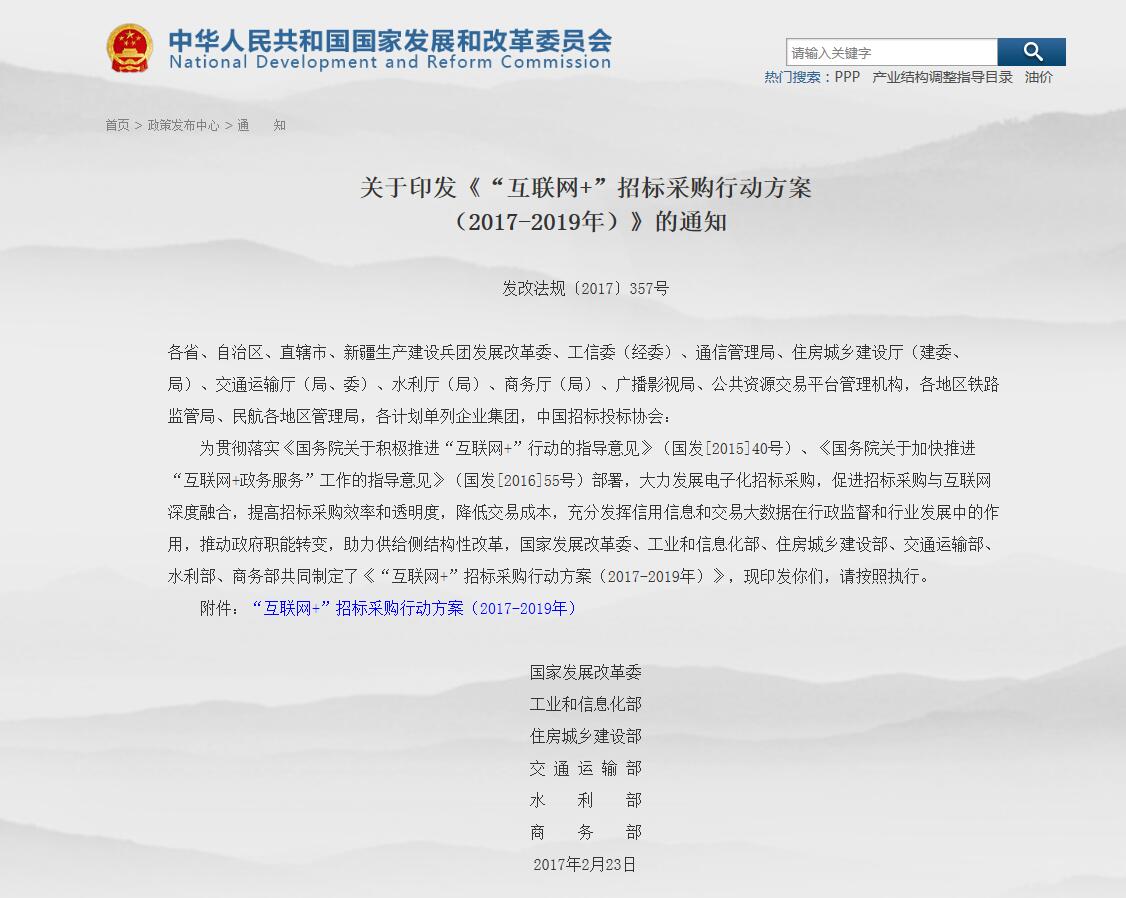Open the “互联网+”招标采购行动方案 attachment link
The width and height of the screenshot is (1126, 898).
[415, 608]
